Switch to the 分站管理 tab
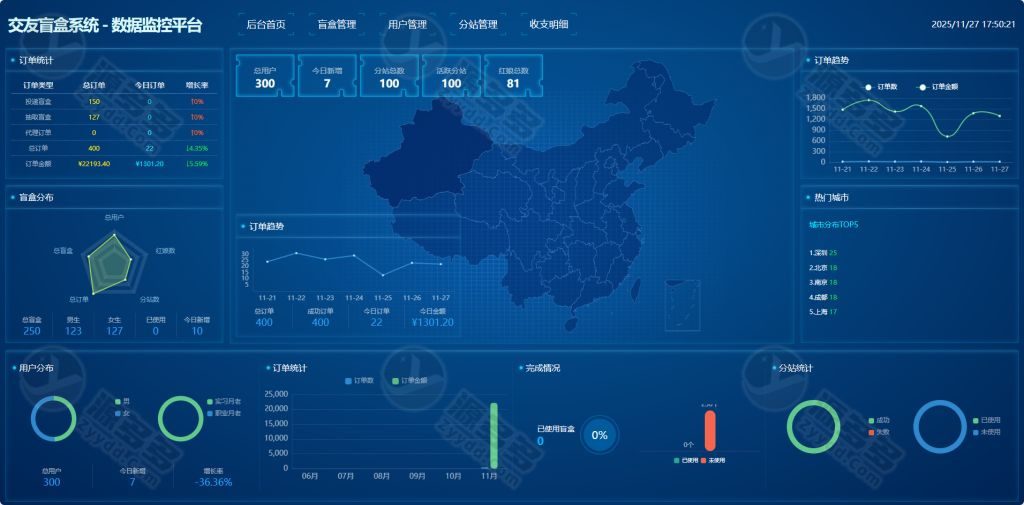 [478, 24]
